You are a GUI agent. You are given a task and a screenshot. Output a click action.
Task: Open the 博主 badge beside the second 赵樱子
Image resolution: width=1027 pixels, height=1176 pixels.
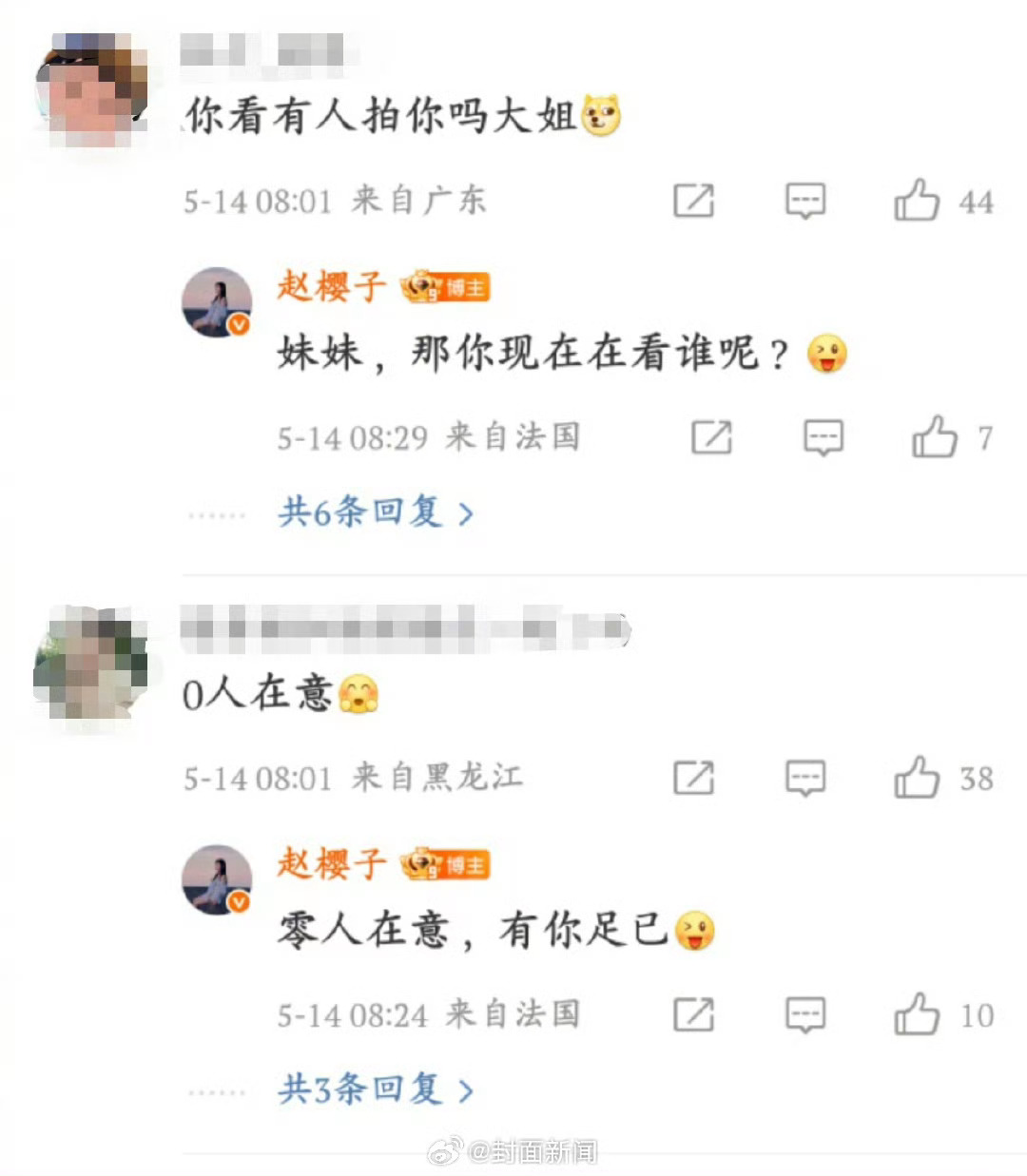pos(445,864)
